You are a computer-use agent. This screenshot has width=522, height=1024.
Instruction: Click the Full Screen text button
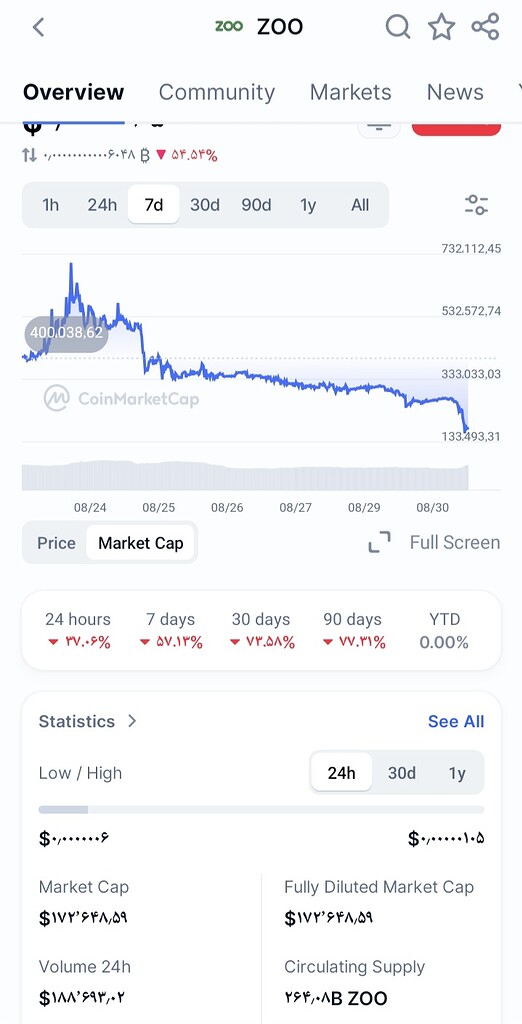pos(455,542)
